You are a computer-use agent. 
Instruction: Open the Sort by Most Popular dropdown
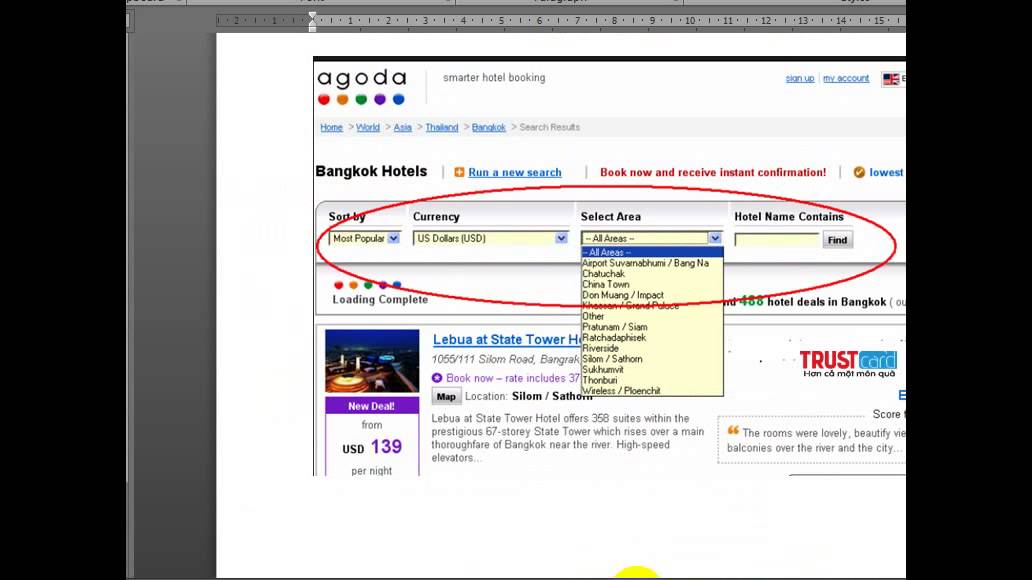[x=364, y=238]
